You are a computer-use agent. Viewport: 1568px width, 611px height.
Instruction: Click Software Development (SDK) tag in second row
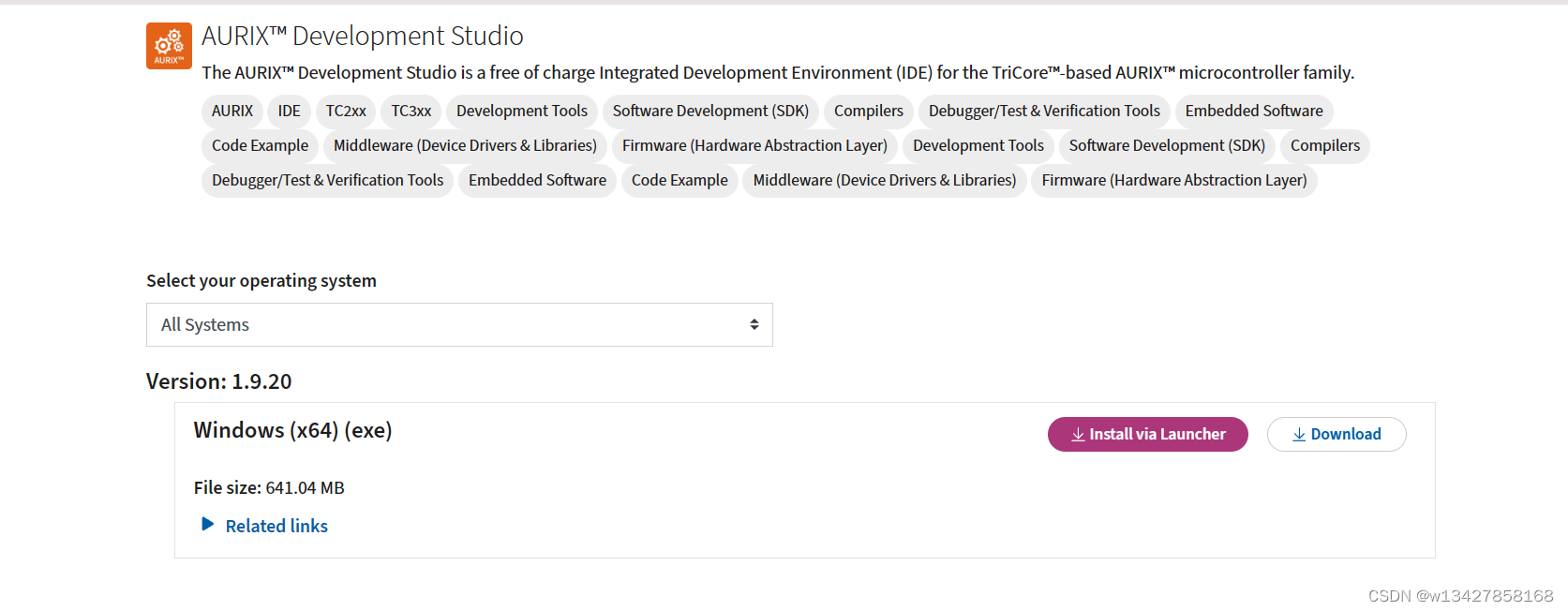click(1167, 145)
